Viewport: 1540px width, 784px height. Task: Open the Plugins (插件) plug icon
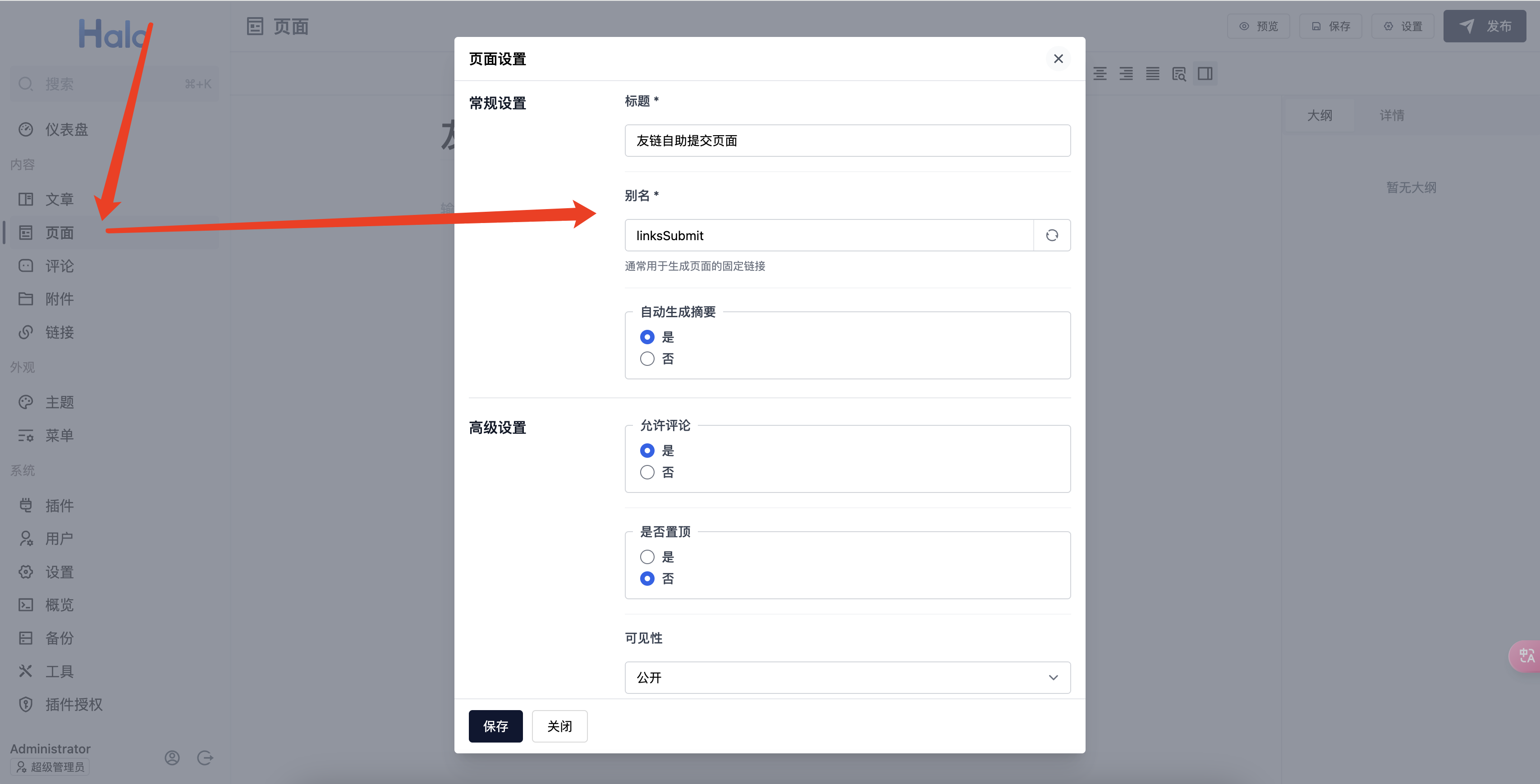(26, 506)
